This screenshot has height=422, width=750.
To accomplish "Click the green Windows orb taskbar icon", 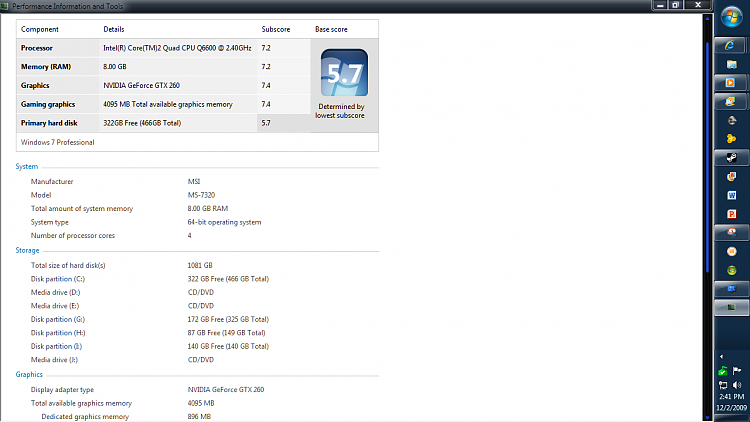I will (731, 270).
